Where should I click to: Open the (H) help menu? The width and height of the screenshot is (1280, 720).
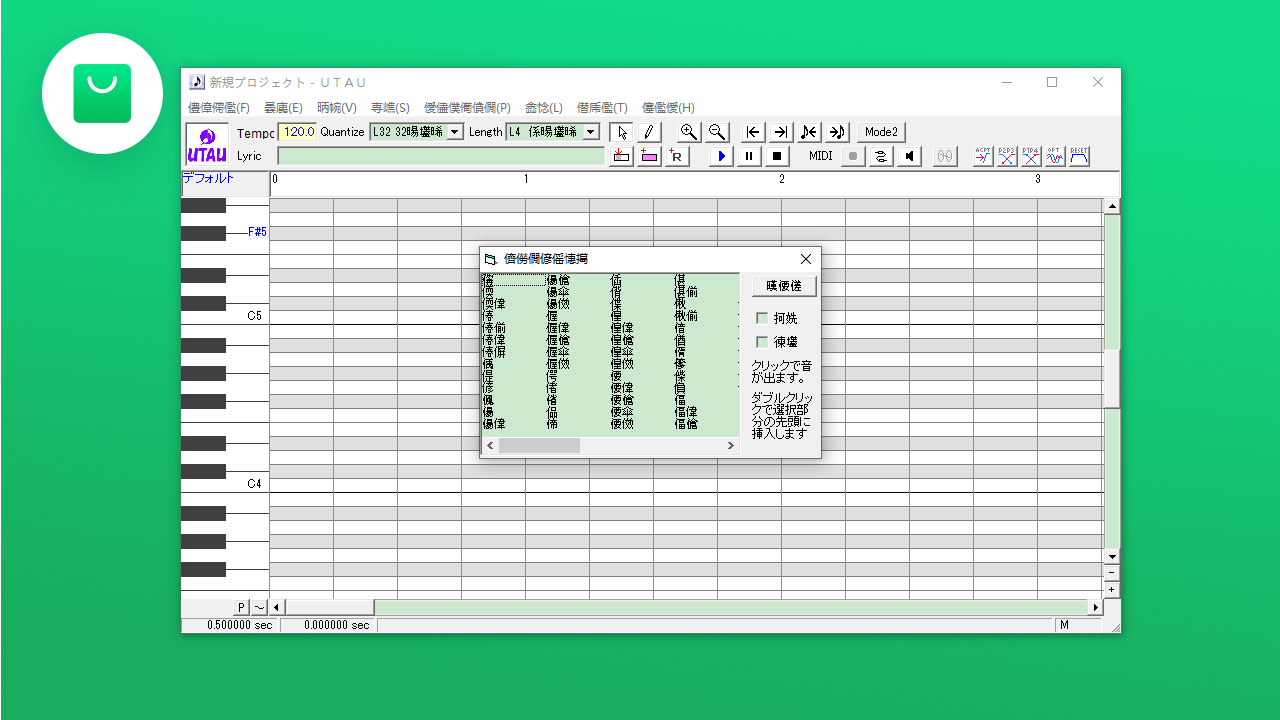[668, 107]
